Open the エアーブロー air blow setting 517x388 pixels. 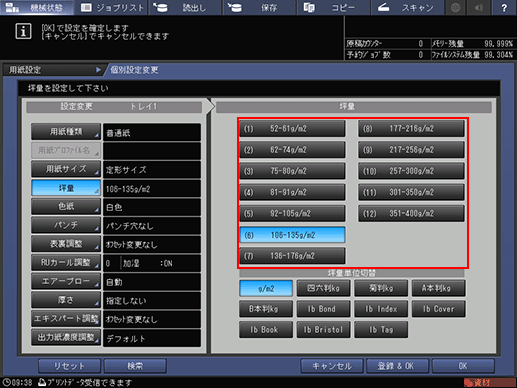pyautogui.click(x=66, y=281)
